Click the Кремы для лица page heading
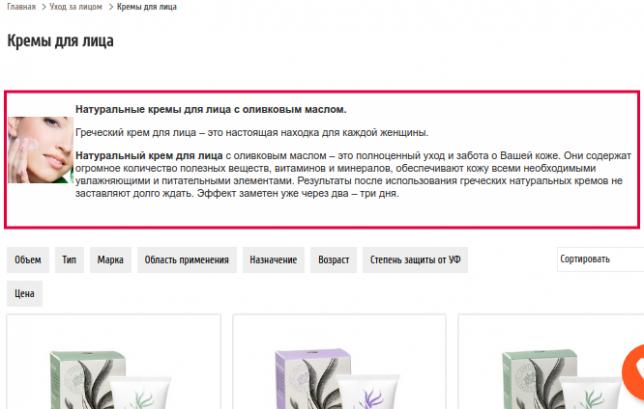Viewport: 644px width, 409px height. [x=60, y=41]
